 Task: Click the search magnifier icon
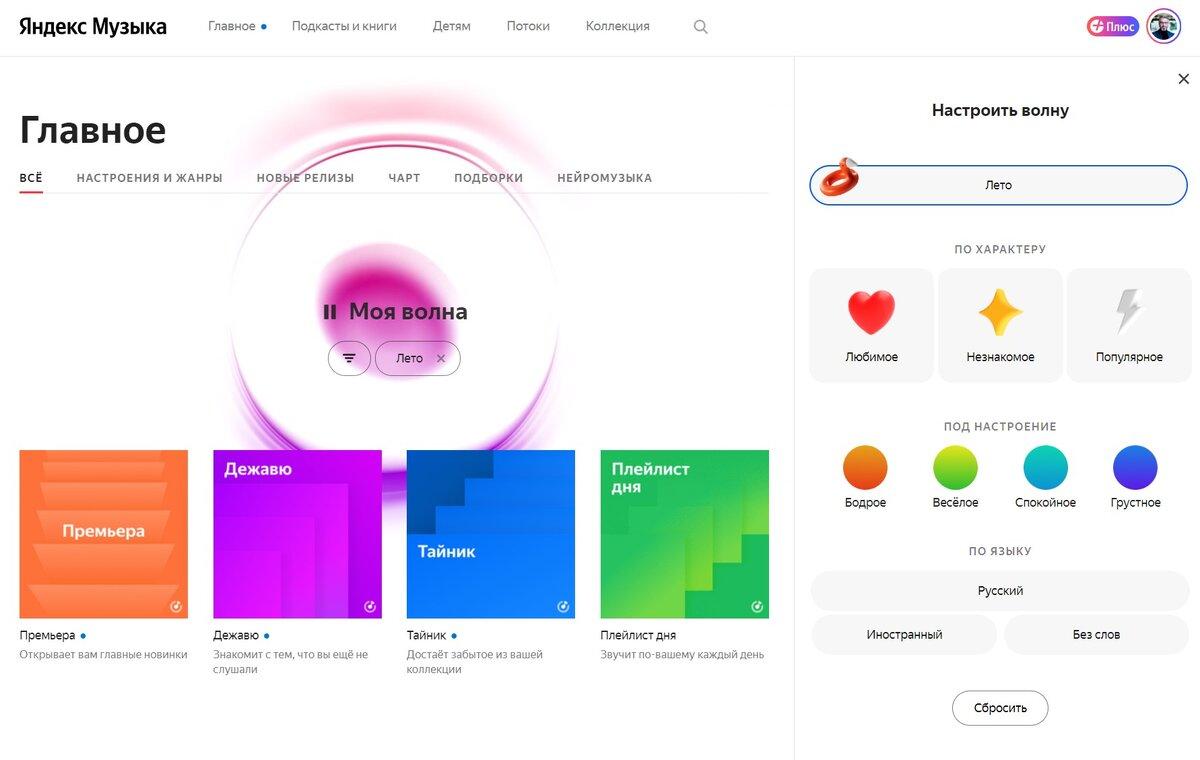pos(700,27)
